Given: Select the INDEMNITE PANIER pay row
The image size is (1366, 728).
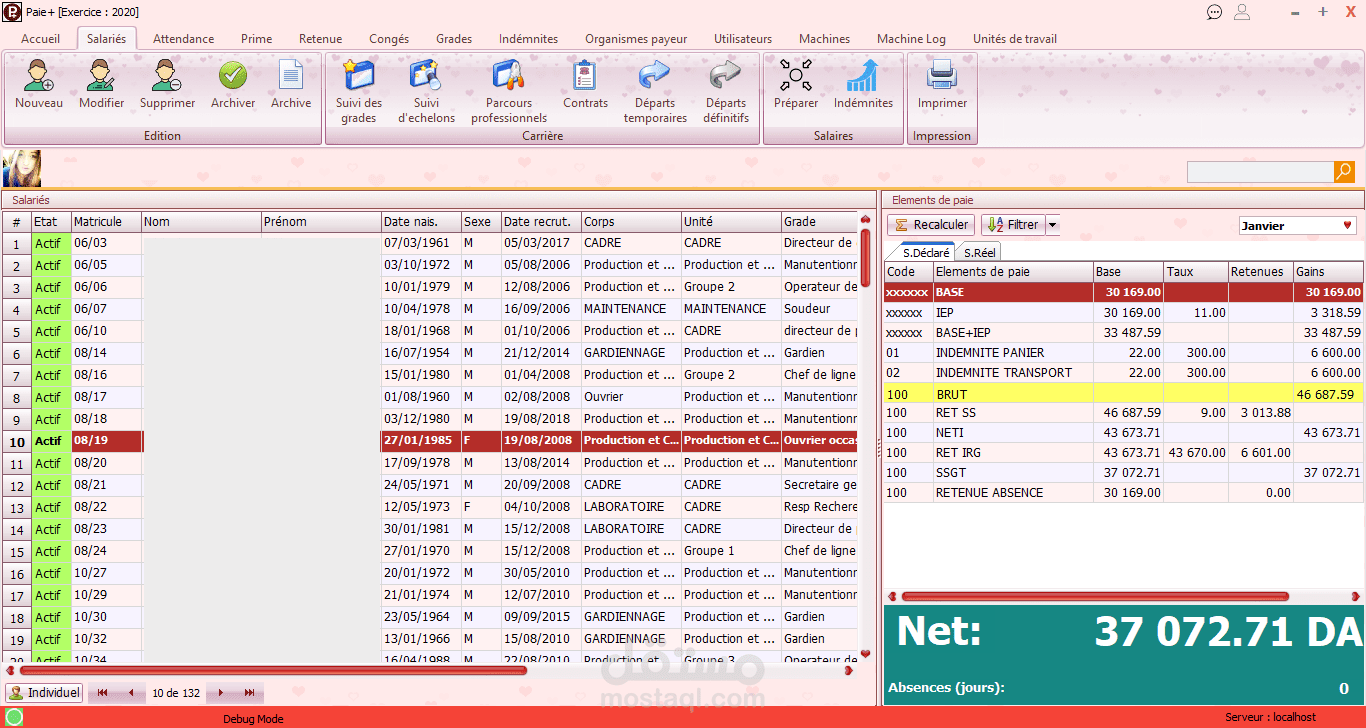Looking at the screenshot, I should tap(1124, 352).
